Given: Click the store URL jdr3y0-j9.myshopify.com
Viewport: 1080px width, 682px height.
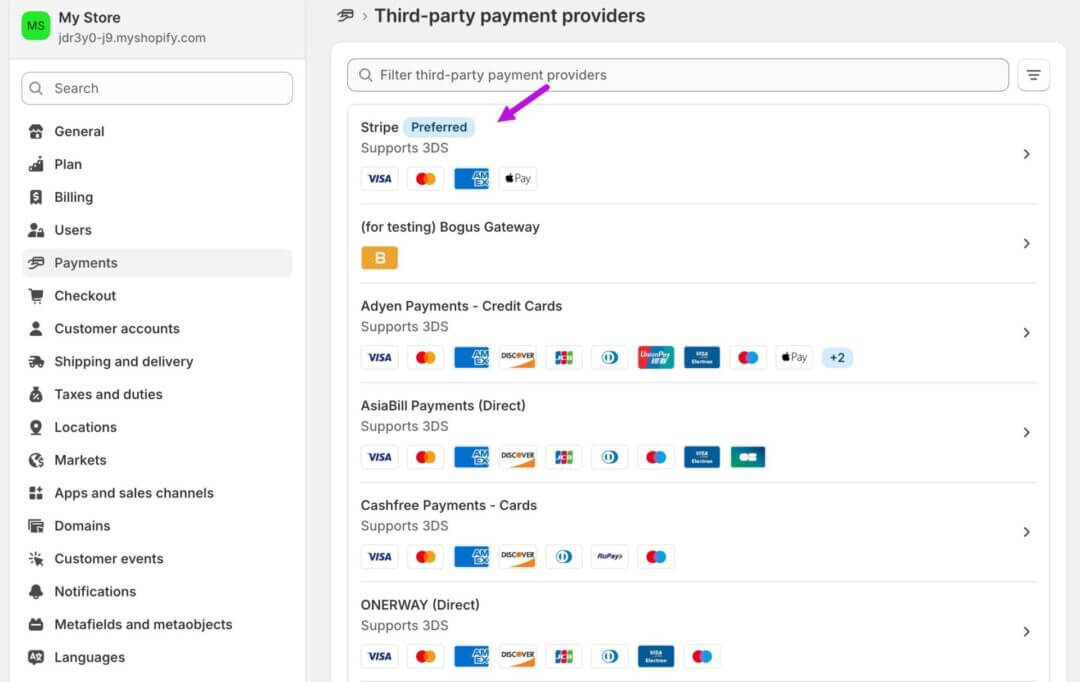Looking at the screenshot, I should 132,38.
